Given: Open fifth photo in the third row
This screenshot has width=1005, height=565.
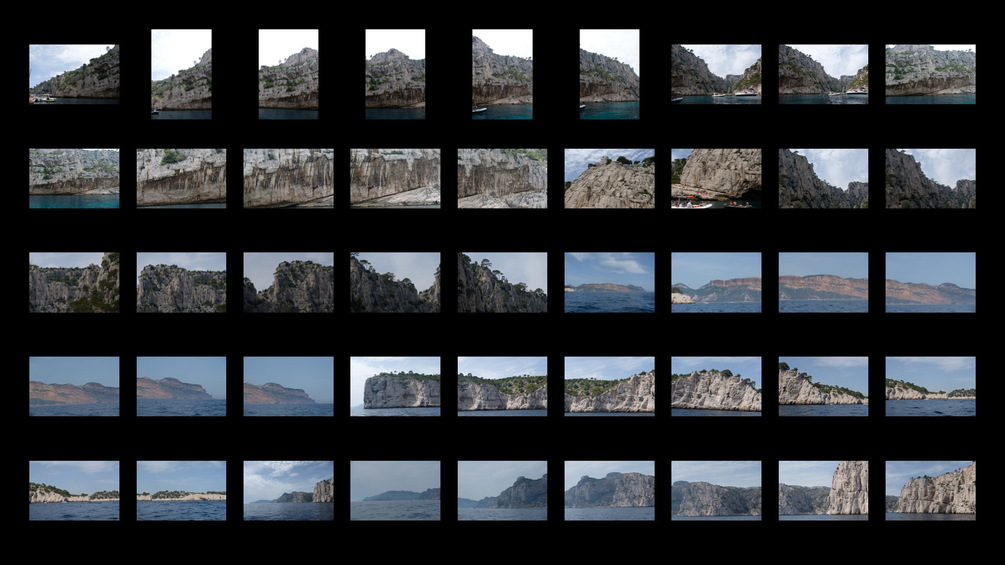Looking at the screenshot, I should tap(502, 282).
